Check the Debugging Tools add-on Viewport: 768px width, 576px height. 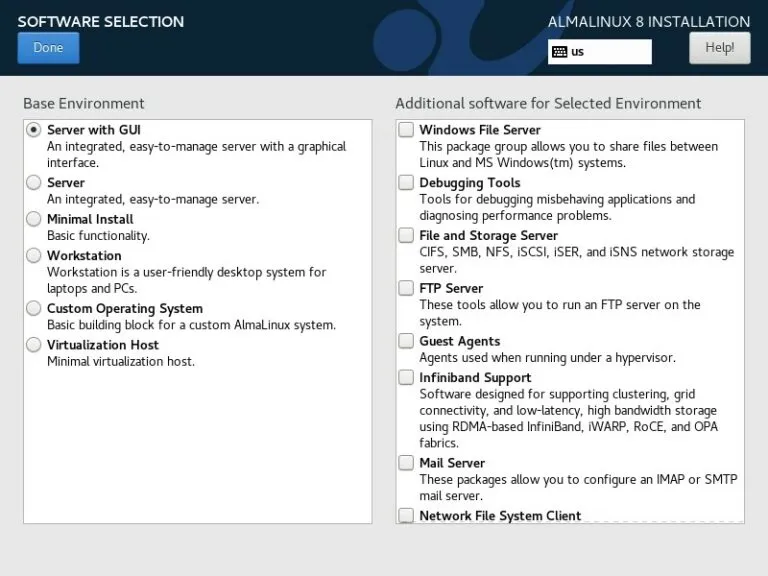coord(406,183)
